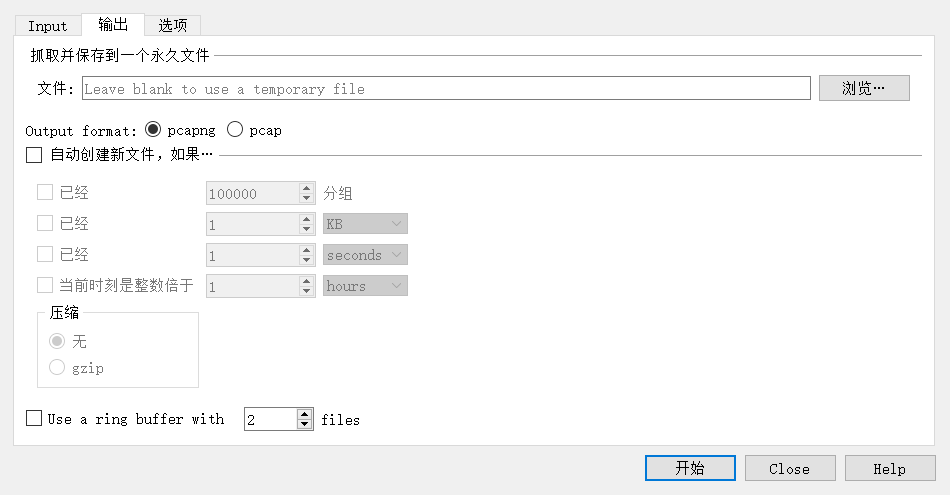Screen dimensions: 950x495
Task: Check the 当前时刻是整数倍于 checkbox
Action: click(45, 286)
